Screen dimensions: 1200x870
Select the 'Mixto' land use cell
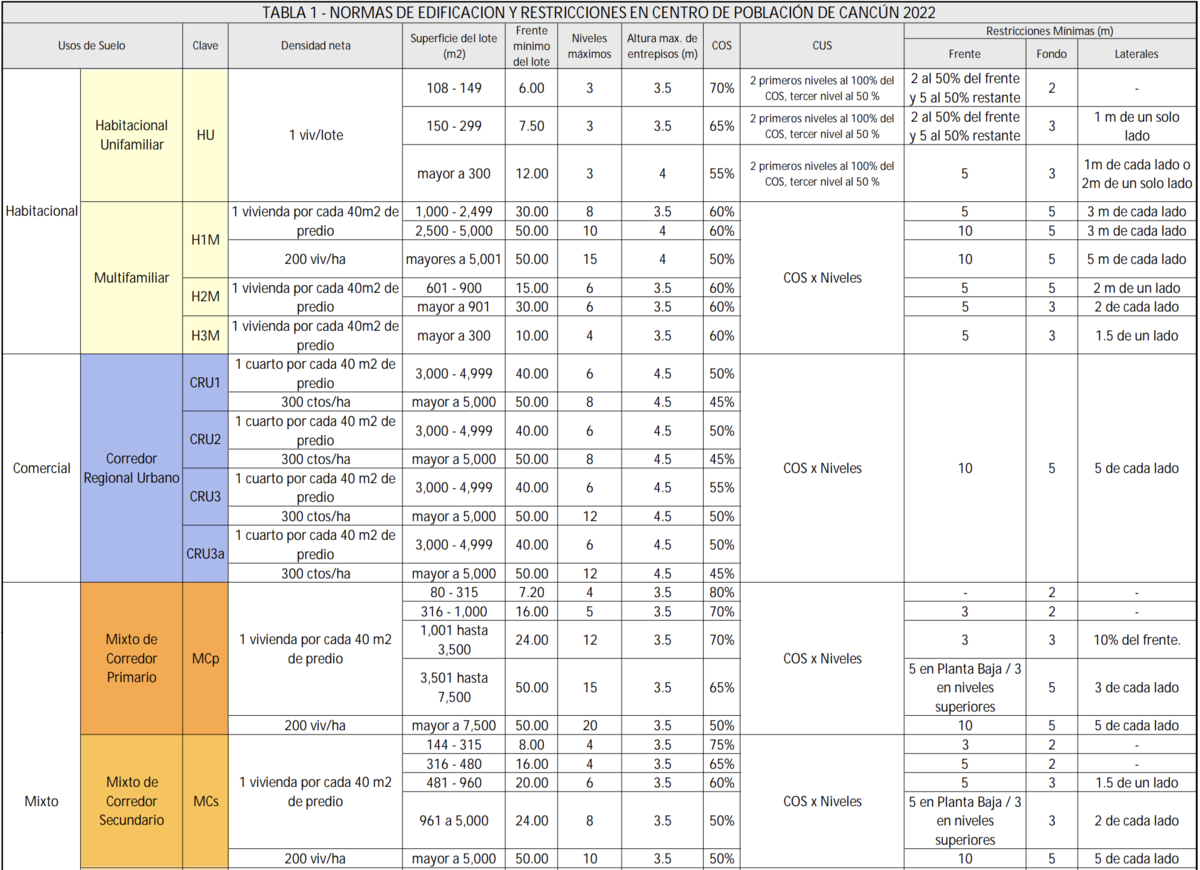pyautogui.click(x=41, y=801)
